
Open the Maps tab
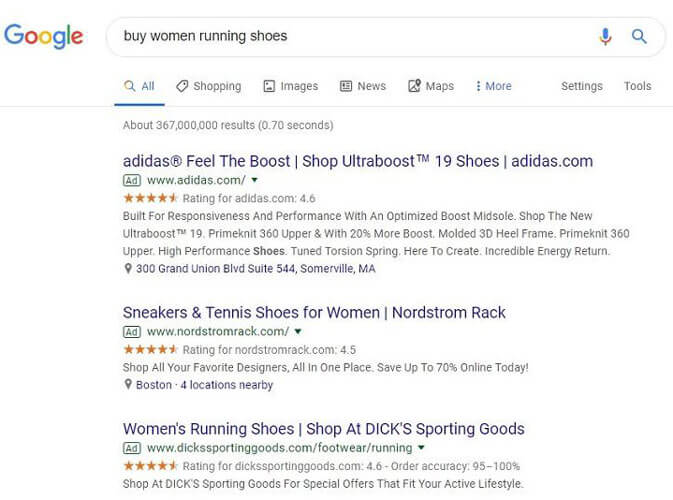pyautogui.click(x=431, y=86)
